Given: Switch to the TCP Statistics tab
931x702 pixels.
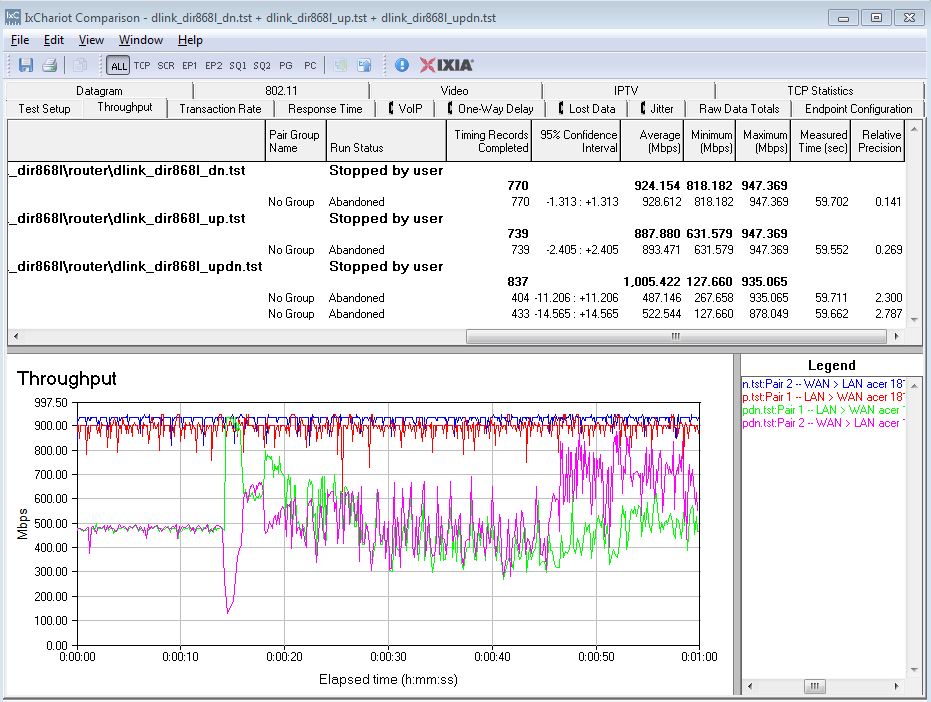Looking at the screenshot, I should tap(820, 91).
